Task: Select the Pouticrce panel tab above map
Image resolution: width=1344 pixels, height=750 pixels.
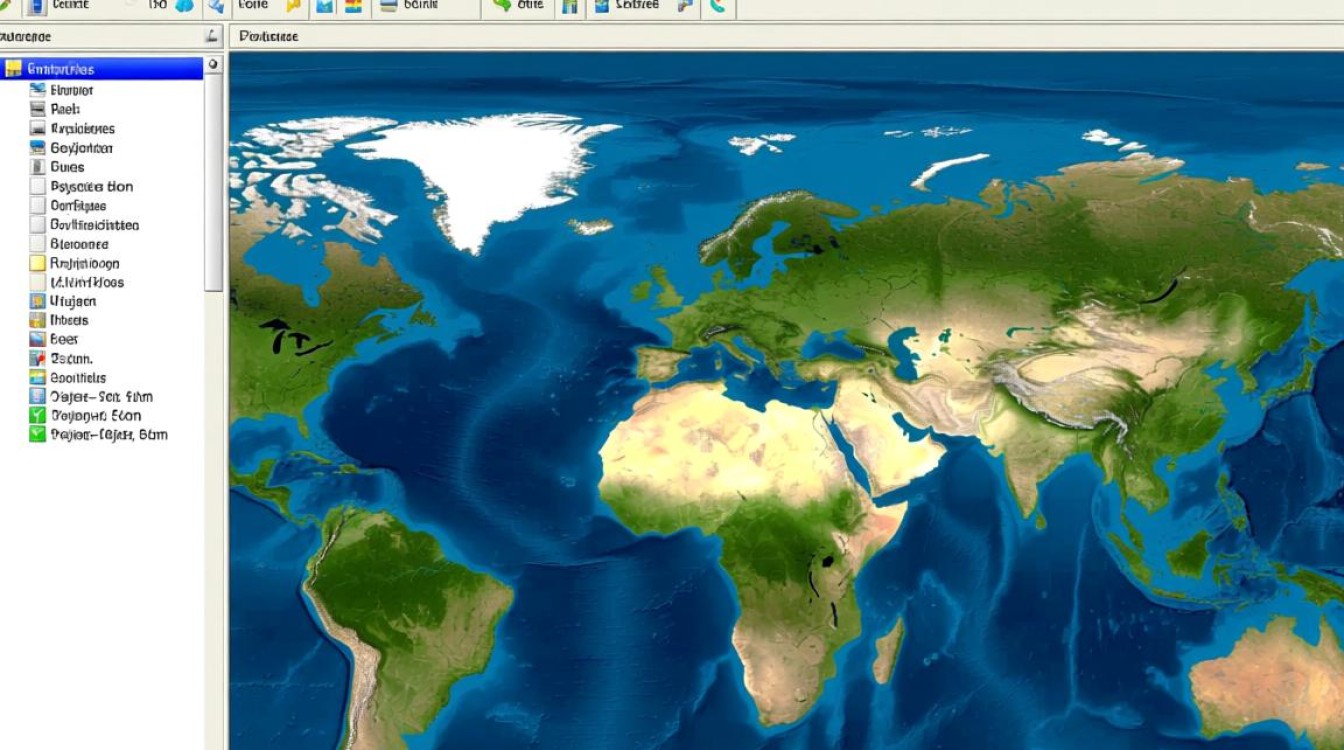Action: (x=268, y=37)
